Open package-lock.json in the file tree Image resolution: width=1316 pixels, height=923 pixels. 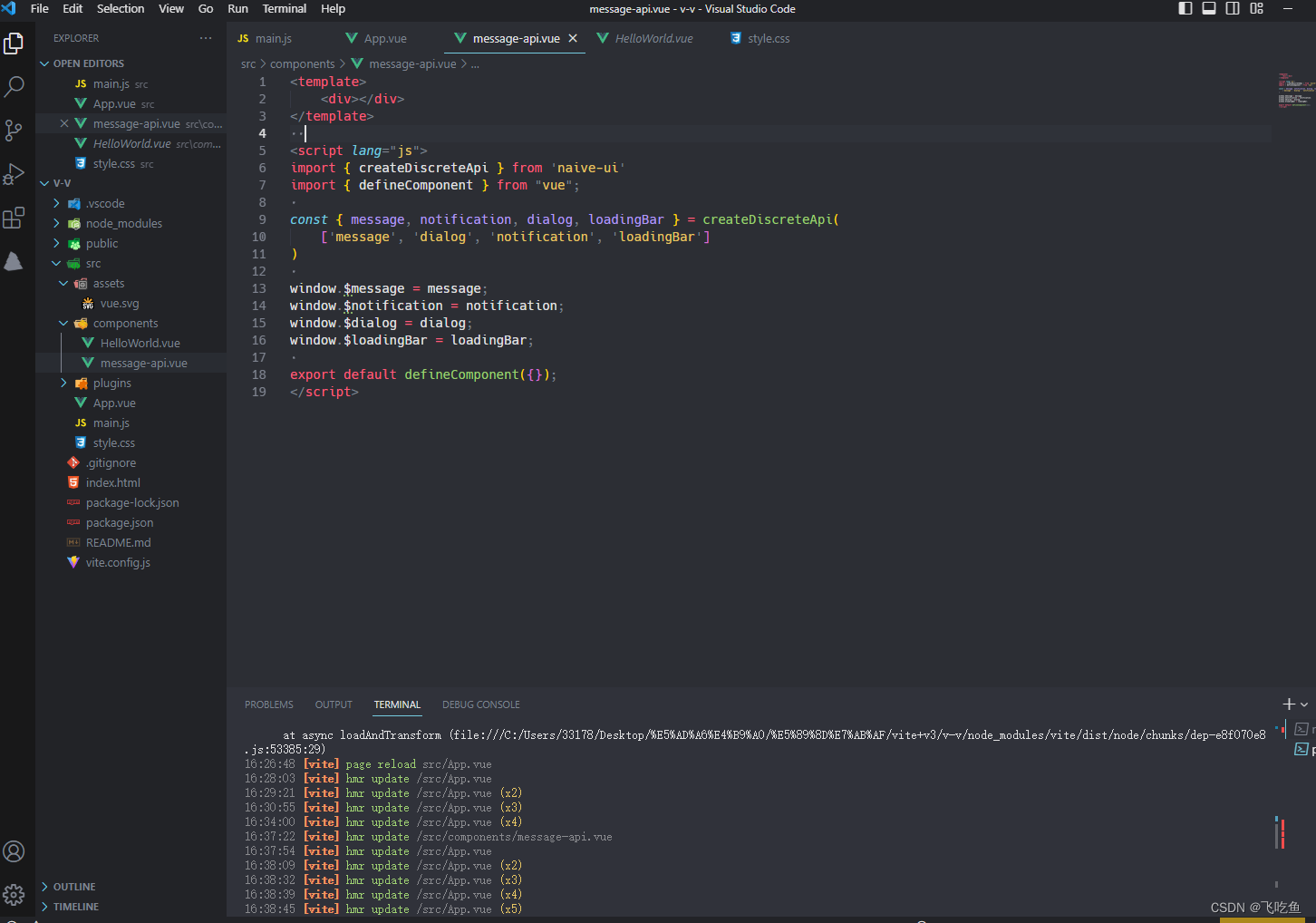131,502
